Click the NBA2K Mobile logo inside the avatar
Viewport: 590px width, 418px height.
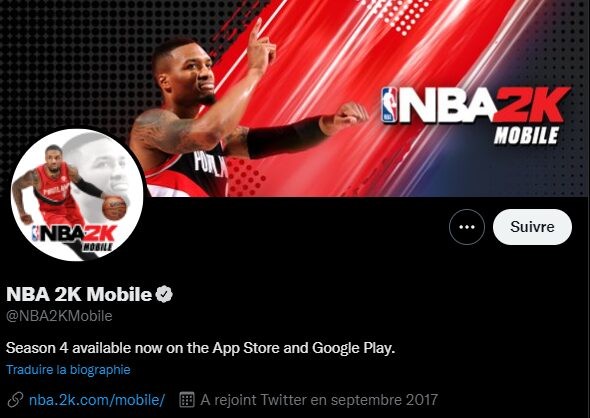(x=75, y=237)
